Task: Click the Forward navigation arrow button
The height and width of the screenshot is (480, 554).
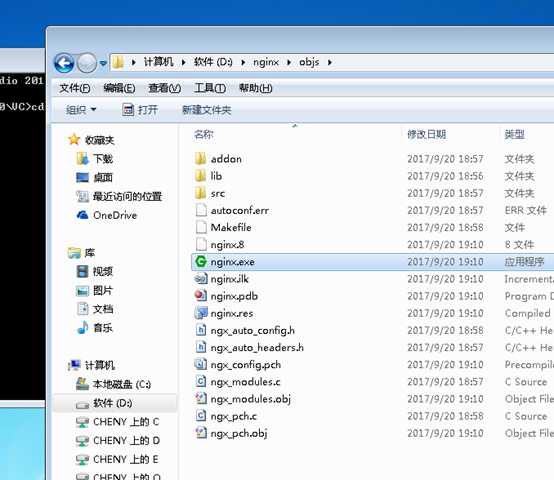Action: coord(87,63)
